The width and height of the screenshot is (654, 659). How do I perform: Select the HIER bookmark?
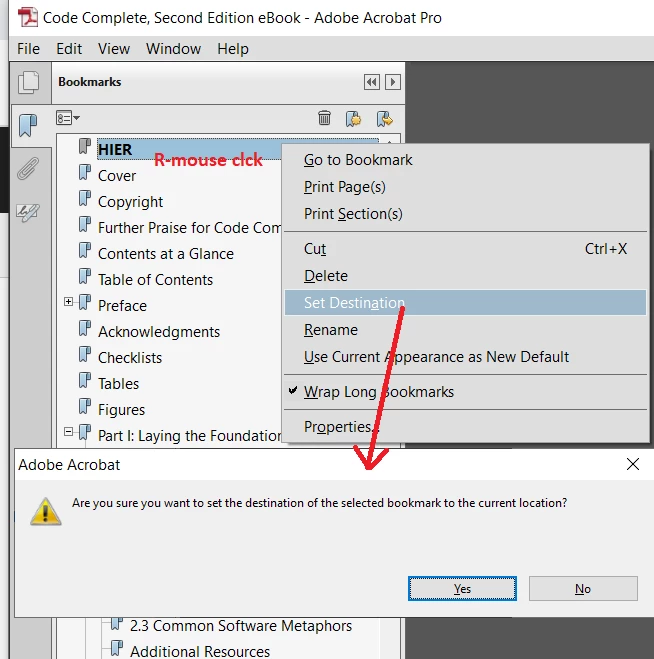click(115, 150)
